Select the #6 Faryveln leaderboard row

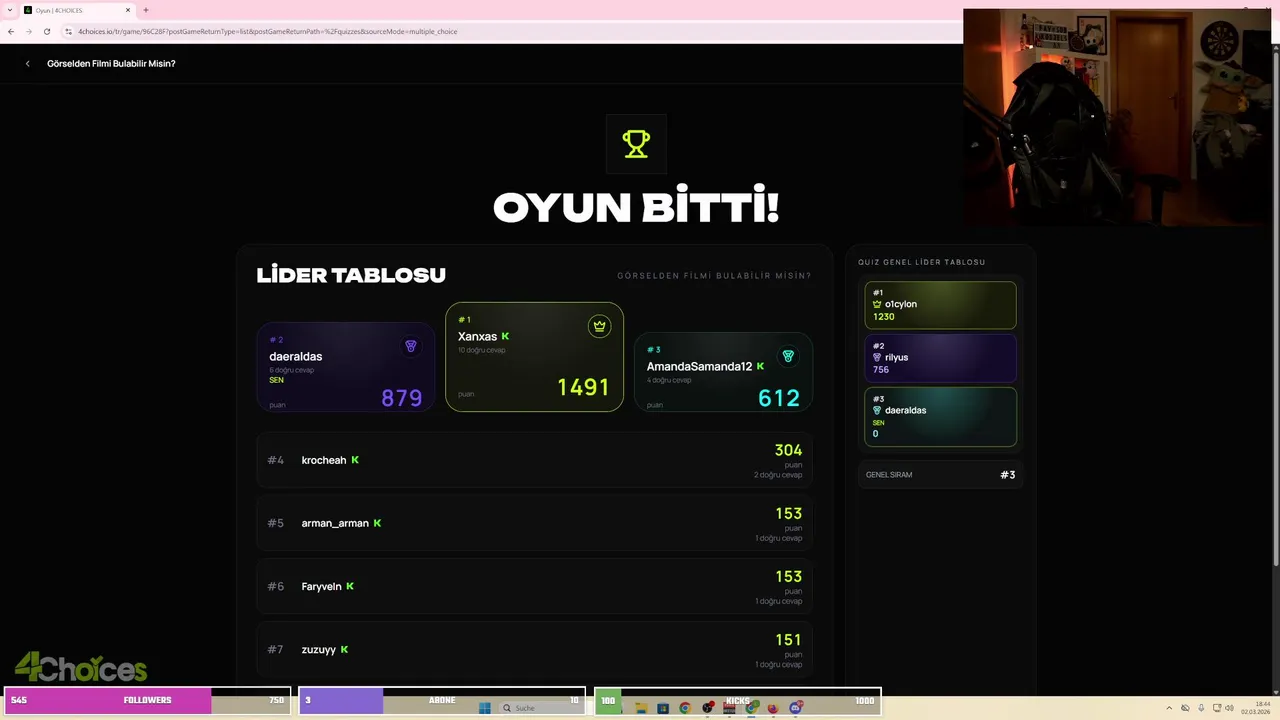(534, 586)
